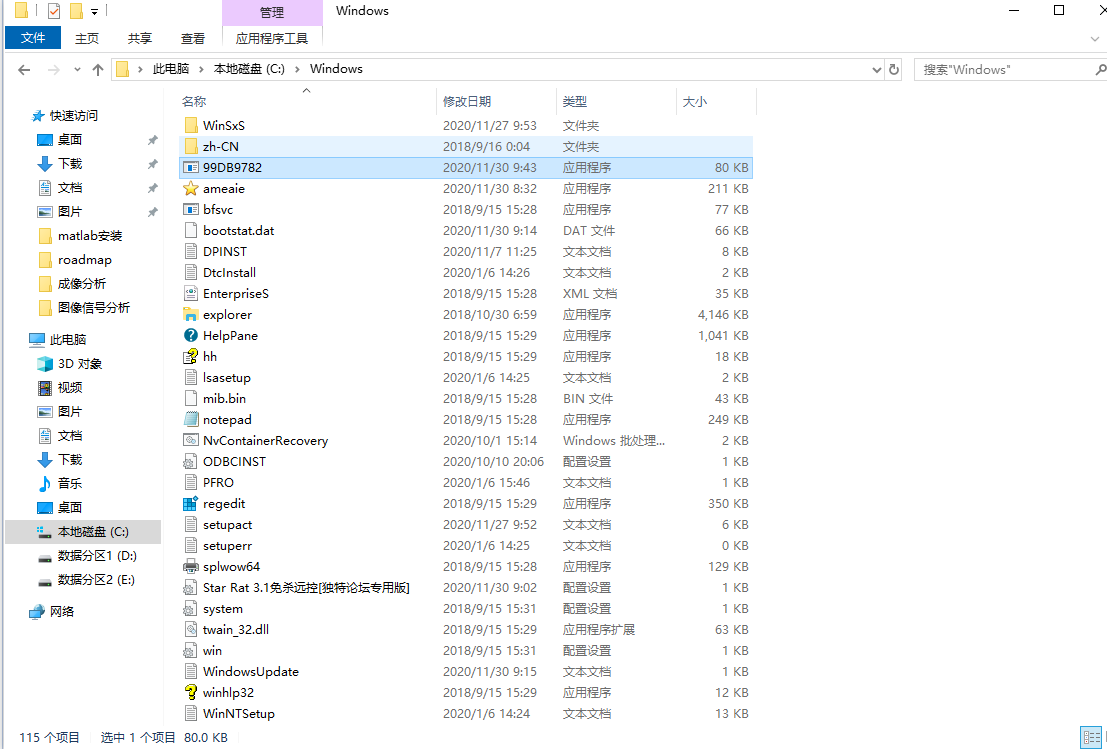Switch to the 共享 ribbon tab
1107x749 pixels.
140,39
